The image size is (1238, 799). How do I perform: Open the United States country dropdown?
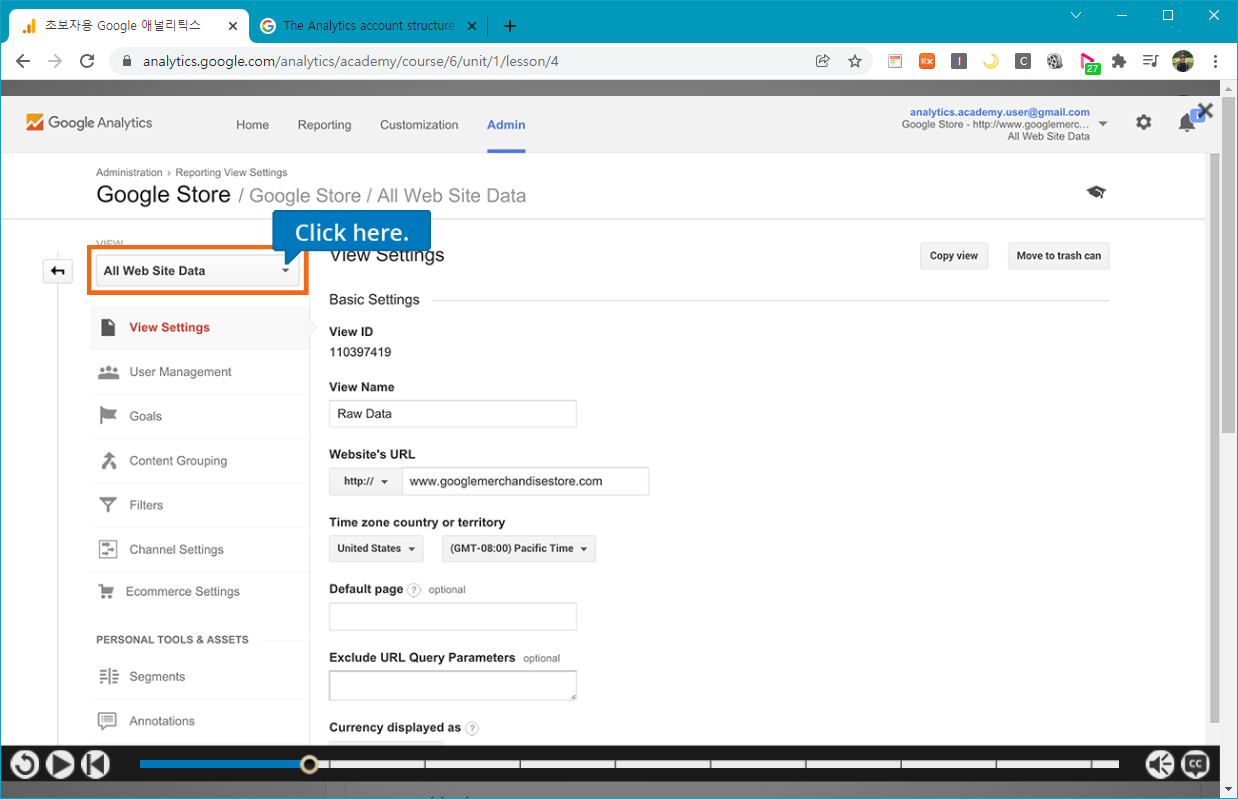tap(376, 549)
